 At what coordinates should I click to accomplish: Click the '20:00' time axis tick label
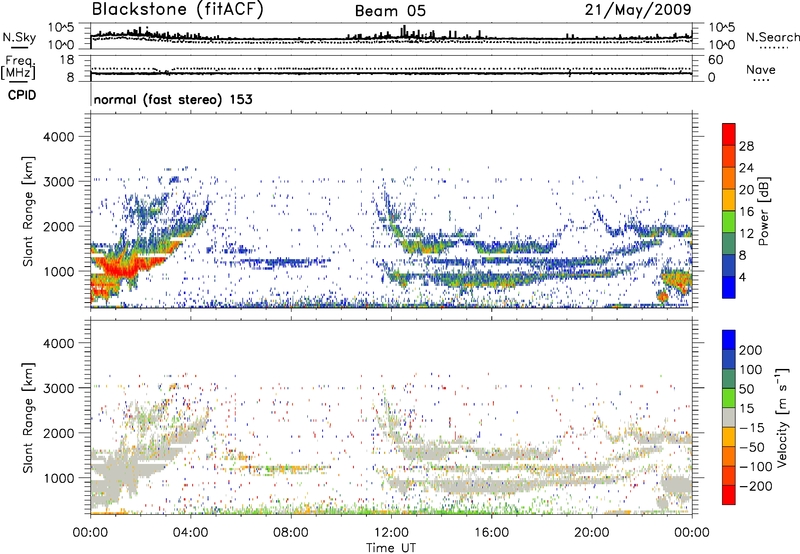click(x=592, y=533)
